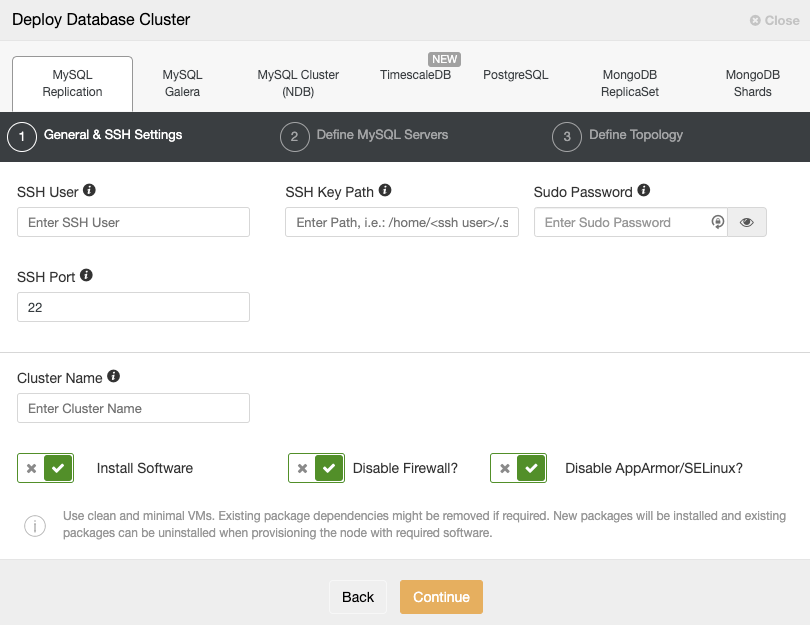Switch to the MySQL Galera tab
The width and height of the screenshot is (810, 625).
[182, 83]
